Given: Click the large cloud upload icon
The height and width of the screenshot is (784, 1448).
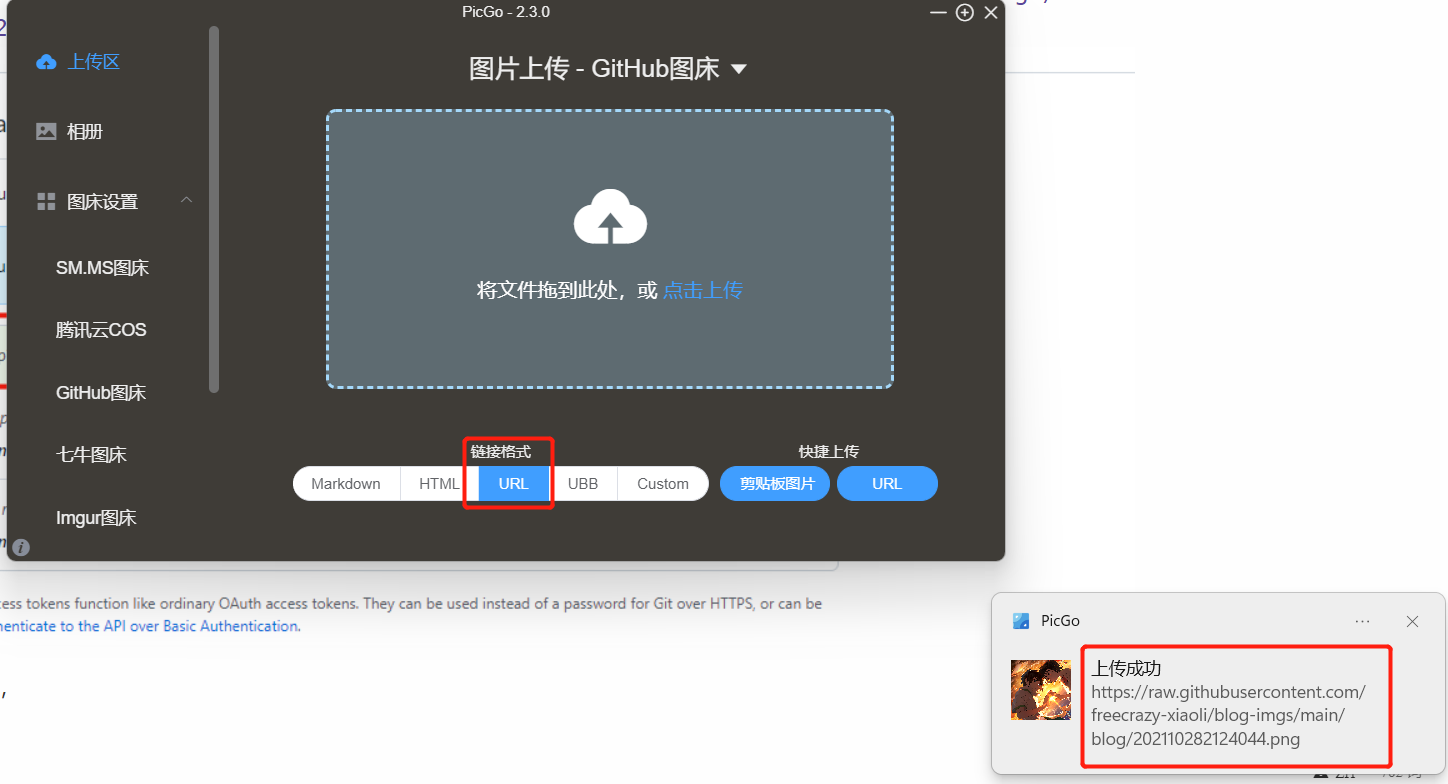Looking at the screenshot, I should point(610,217).
